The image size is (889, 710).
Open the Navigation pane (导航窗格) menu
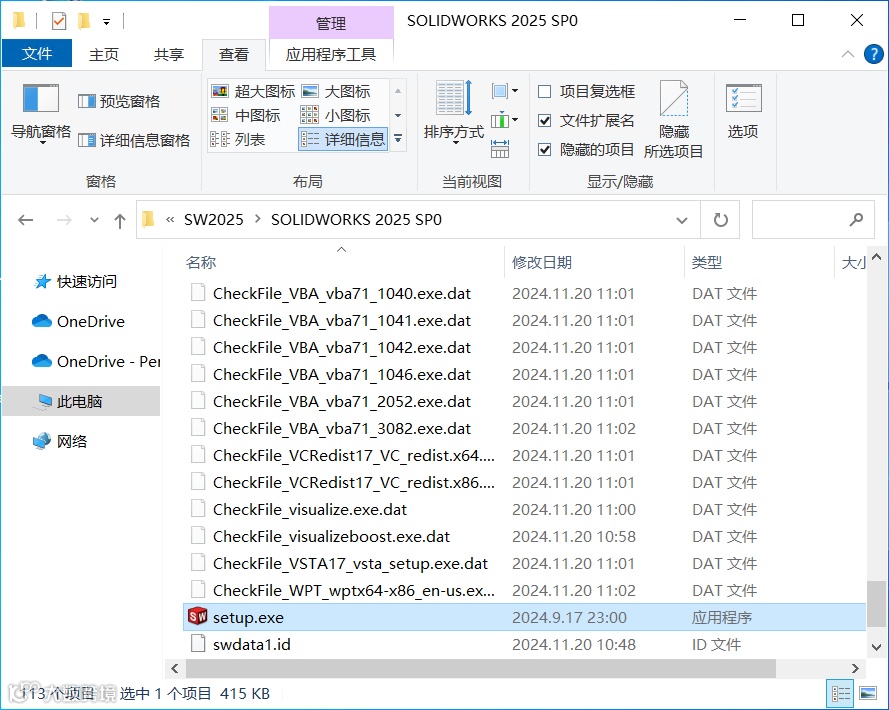41,114
